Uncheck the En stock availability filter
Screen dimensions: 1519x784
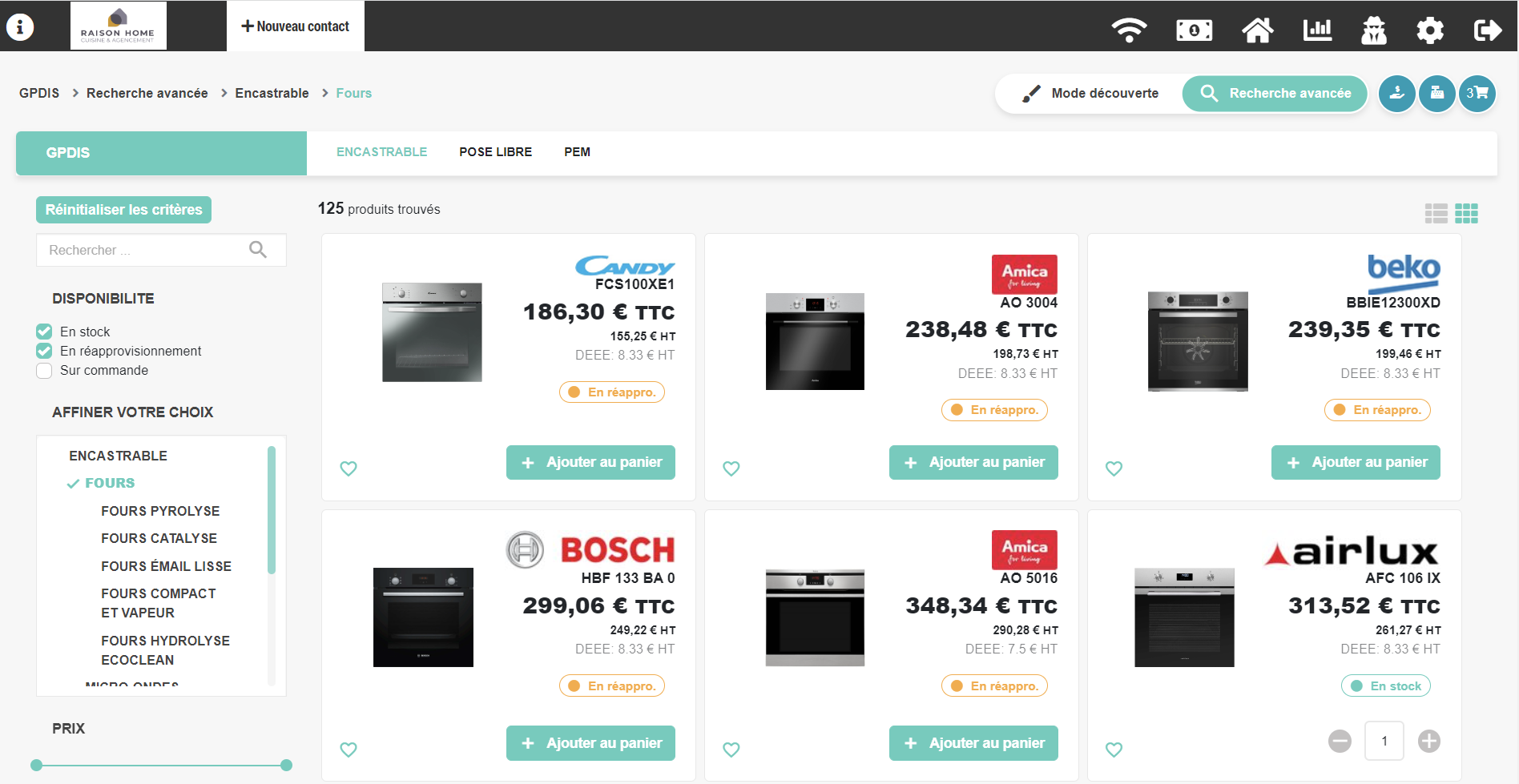[45, 332]
